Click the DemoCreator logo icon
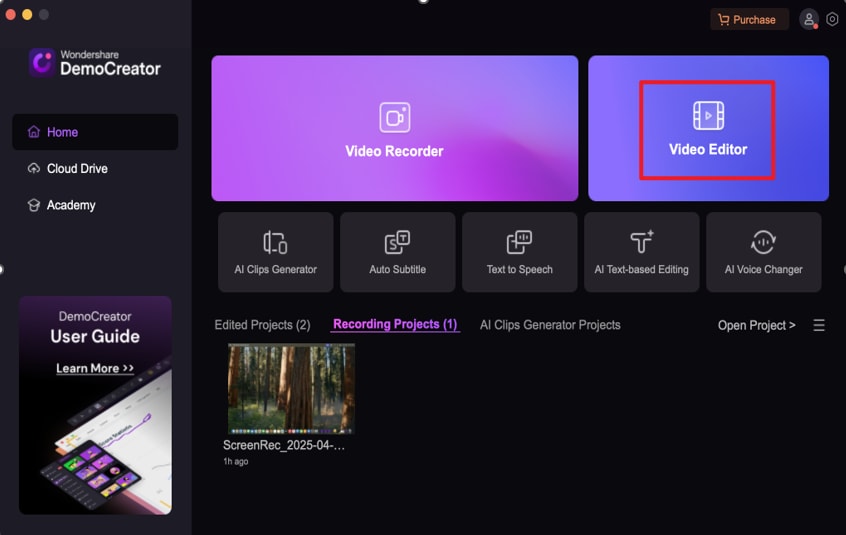846x535 pixels. tap(42, 63)
